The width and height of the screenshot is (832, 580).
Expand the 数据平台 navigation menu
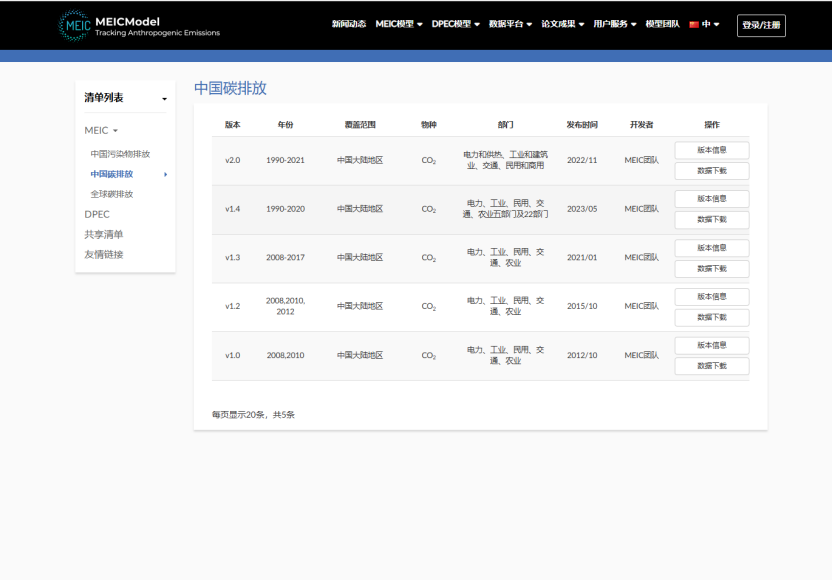(510, 25)
